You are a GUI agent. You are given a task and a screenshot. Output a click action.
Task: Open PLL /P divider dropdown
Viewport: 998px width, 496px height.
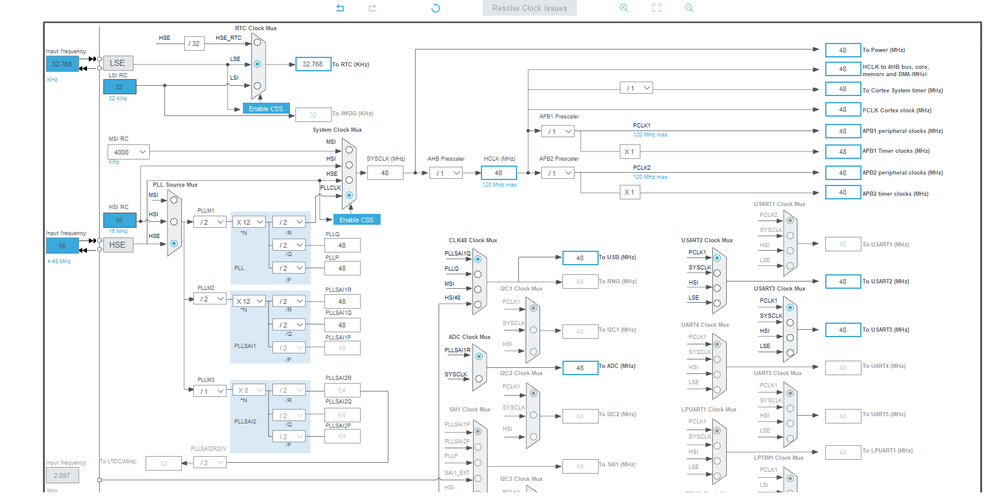[x=289, y=268]
